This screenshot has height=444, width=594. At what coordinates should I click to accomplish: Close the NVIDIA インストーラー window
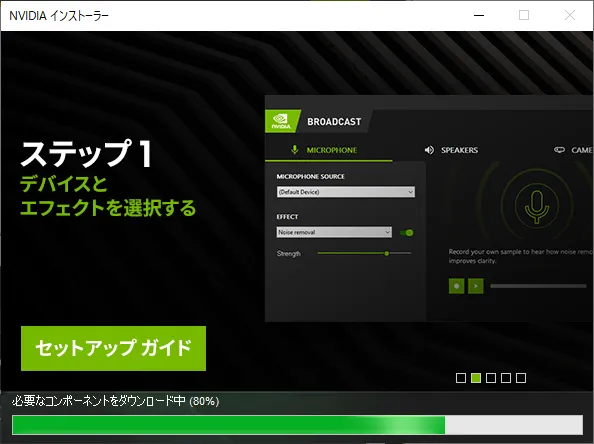click(570, 16)
